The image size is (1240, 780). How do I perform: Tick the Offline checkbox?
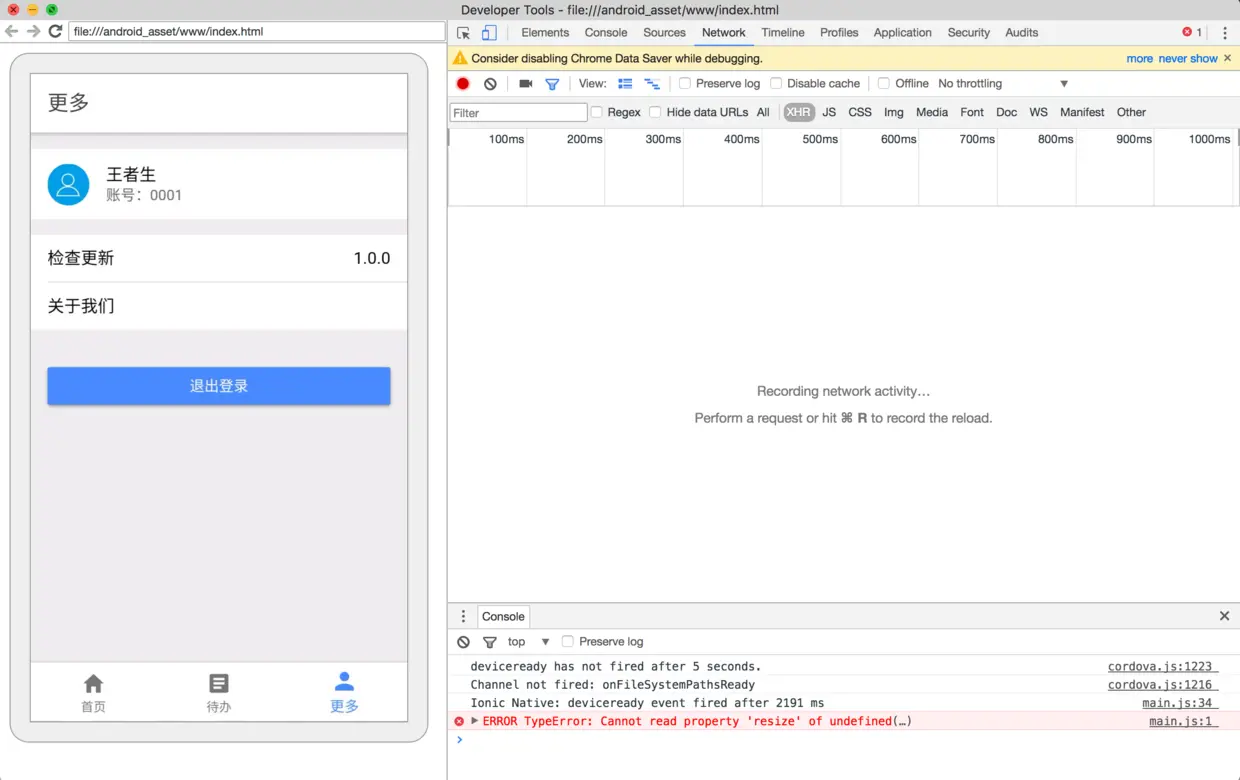884,84
